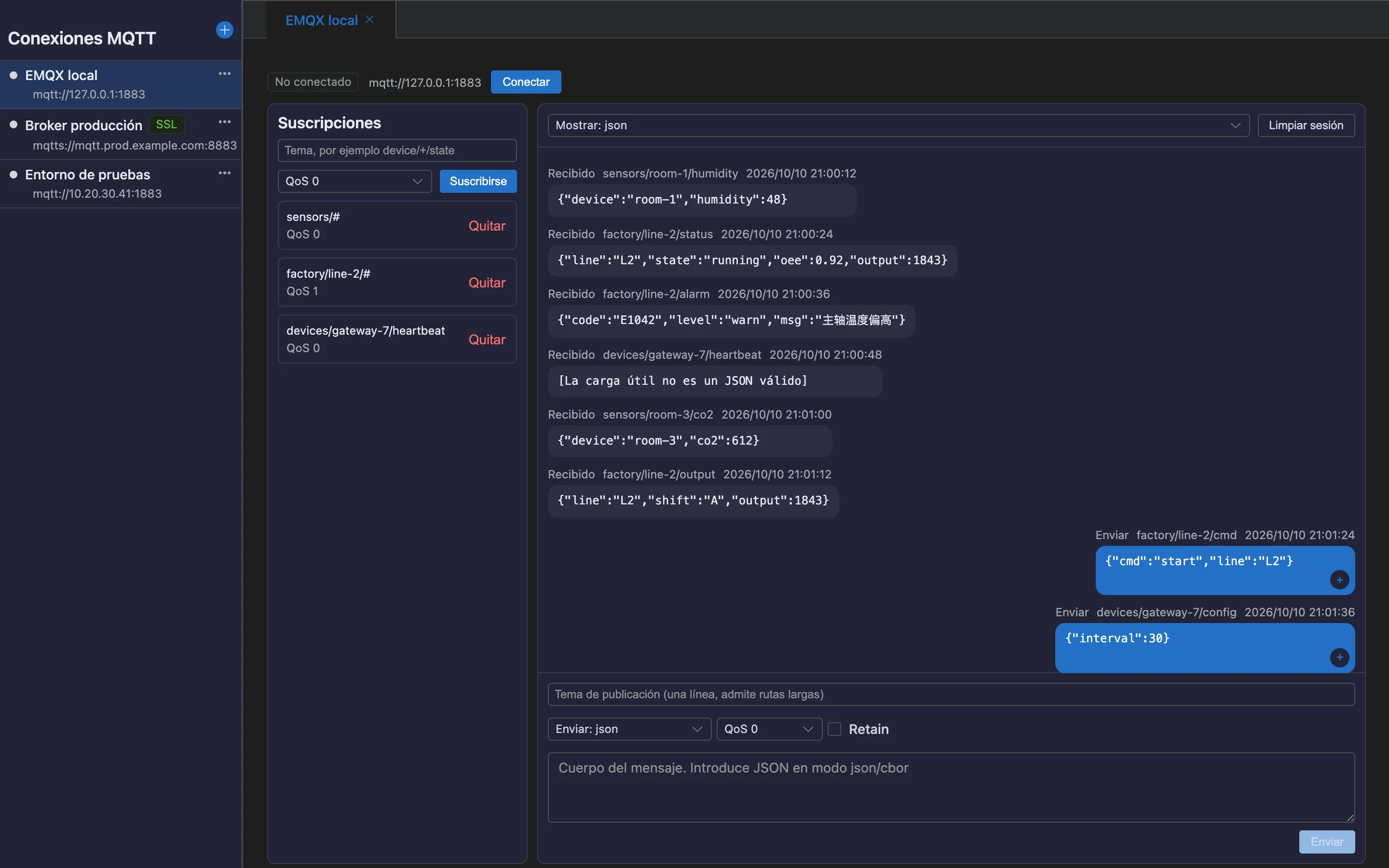Click the shift A output message payload

694,501
